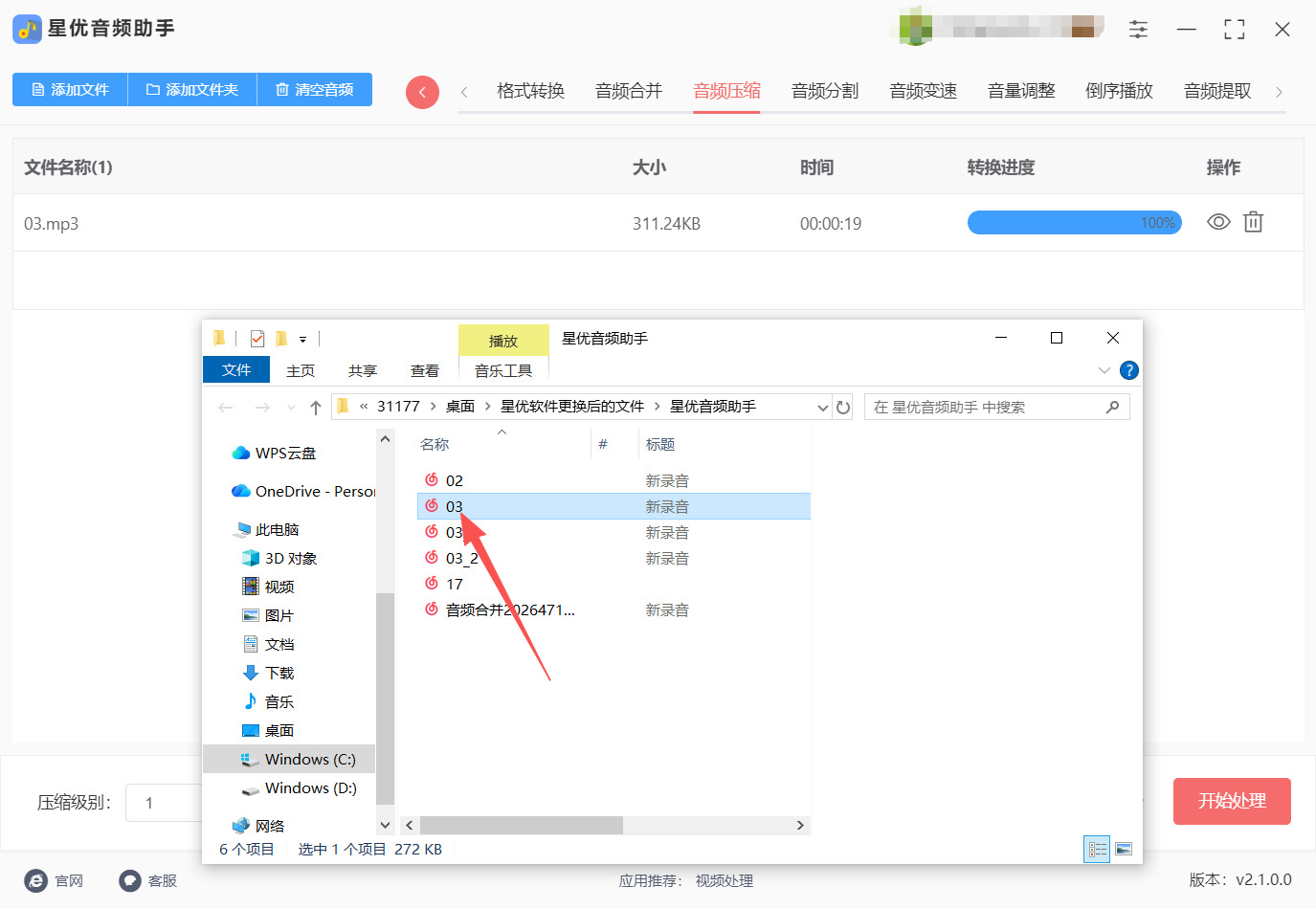Click the Properties checkmark icon in Explorer's quick access toolbar
This screenshot has height=909, width=1316.
coord(257,339)
